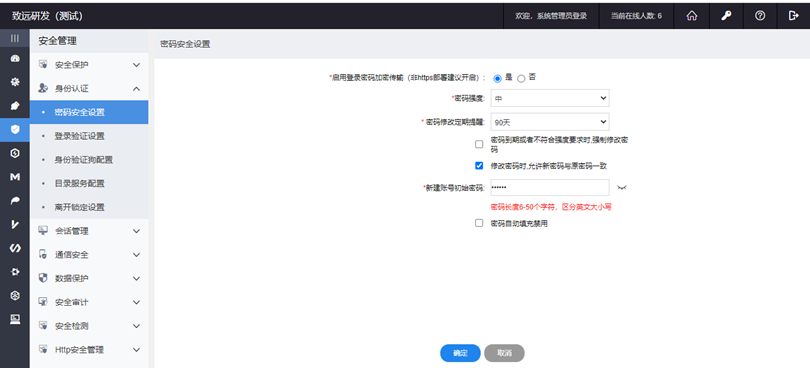810x368 pixels.
Task: Click the 欢迎,系统管理员登录 text
Action: tap(551, 16)
